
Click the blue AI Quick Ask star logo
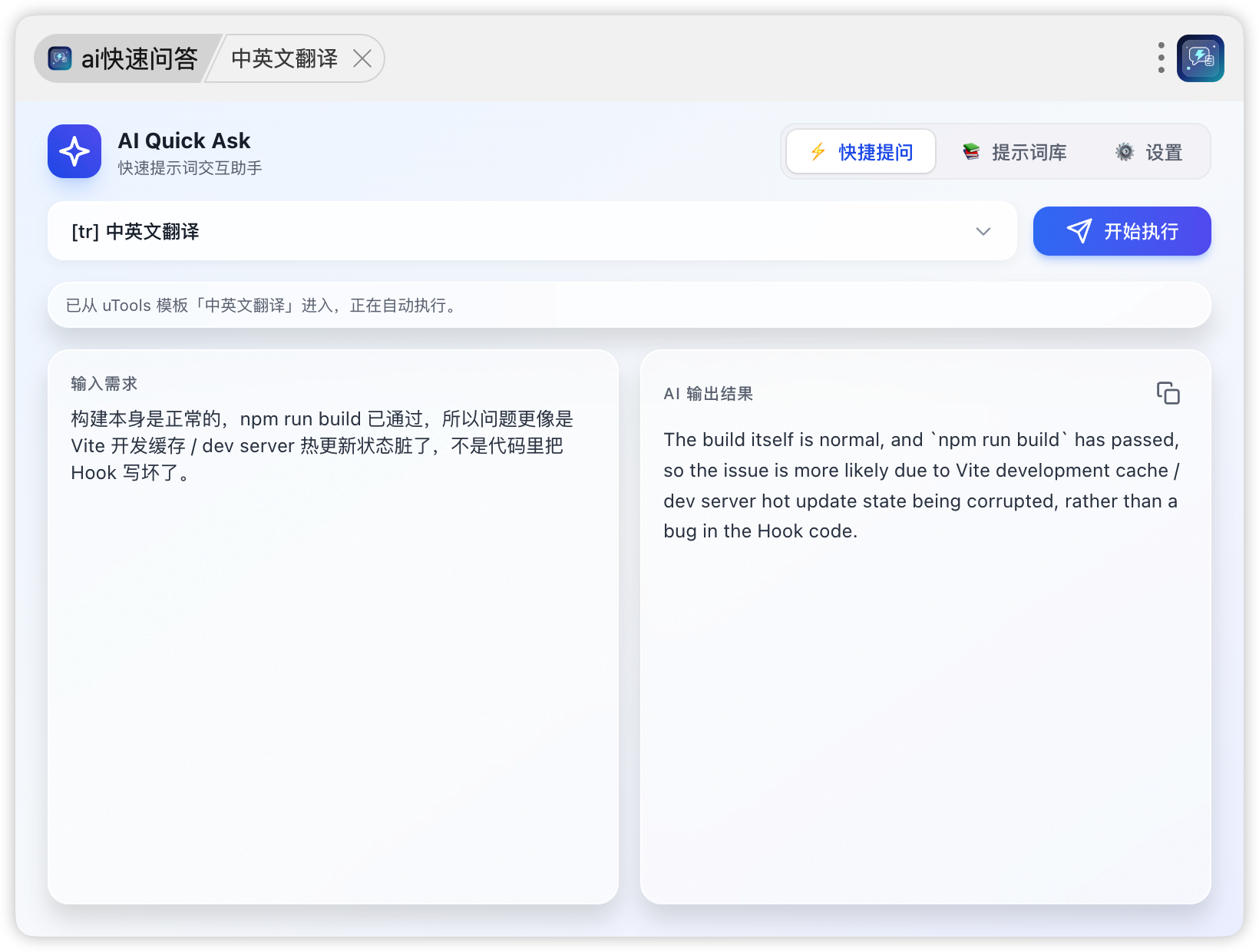(x=74, y=151)
